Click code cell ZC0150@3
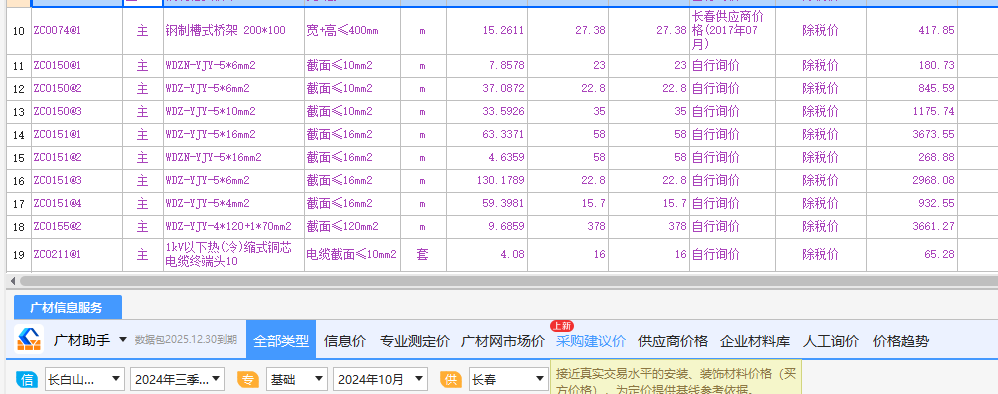The image size is (998, 394). (x=77, y=112)
